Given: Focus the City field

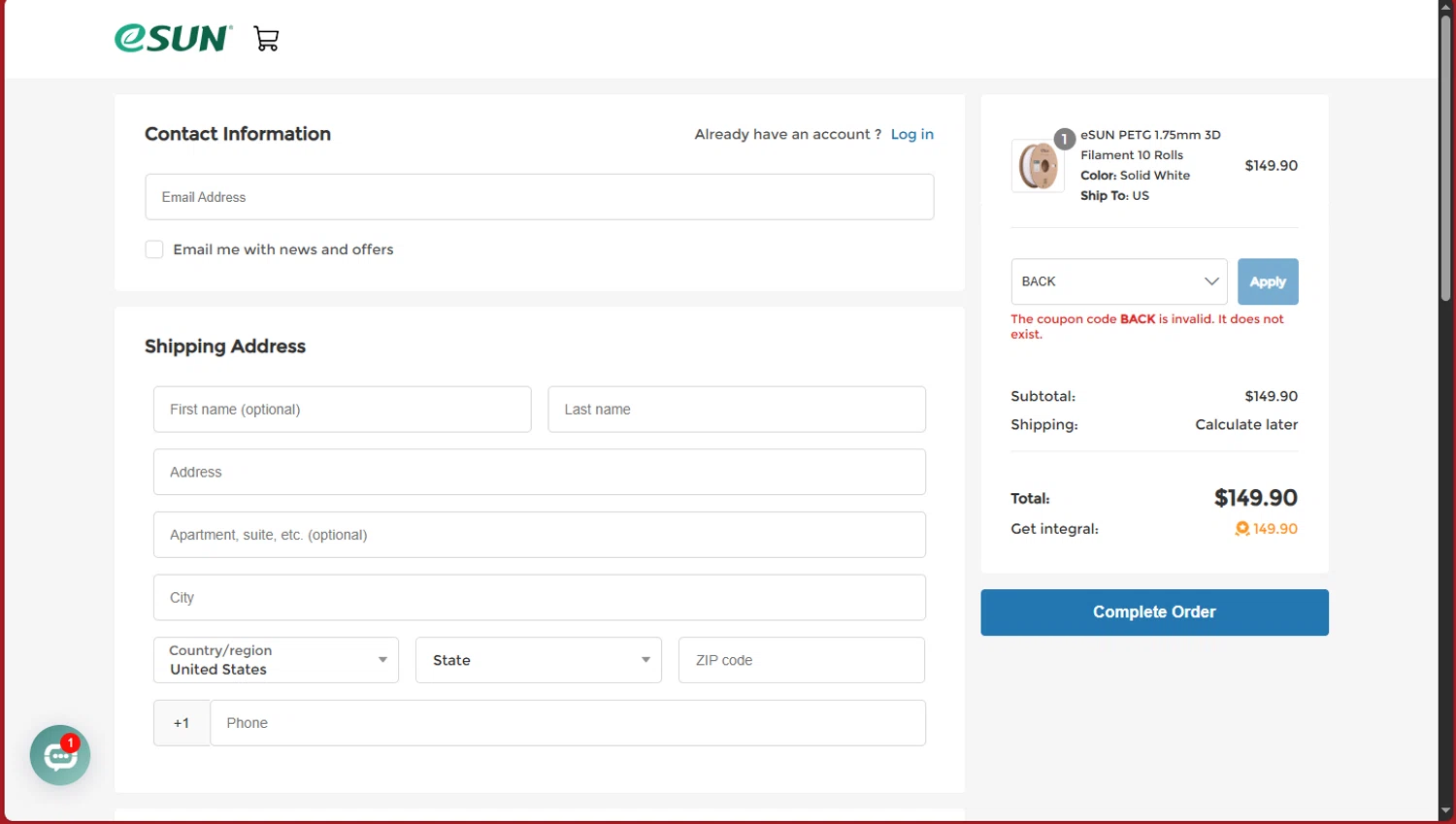Looking at the screenshot, I should [540, 598].
